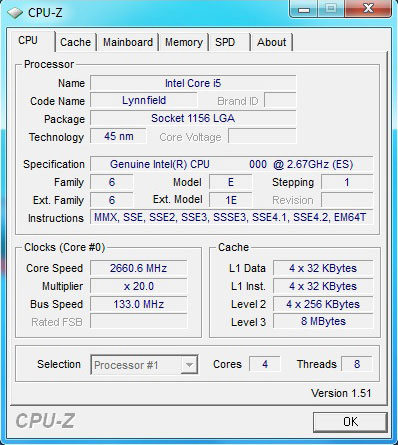
Task: Click the Ext. Model value 1E
Action: 231,200
